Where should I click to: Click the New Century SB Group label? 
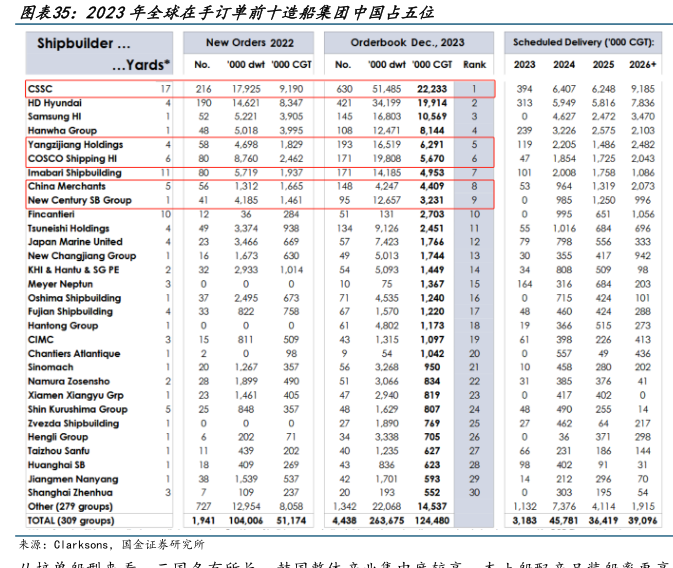click(79, 200)
